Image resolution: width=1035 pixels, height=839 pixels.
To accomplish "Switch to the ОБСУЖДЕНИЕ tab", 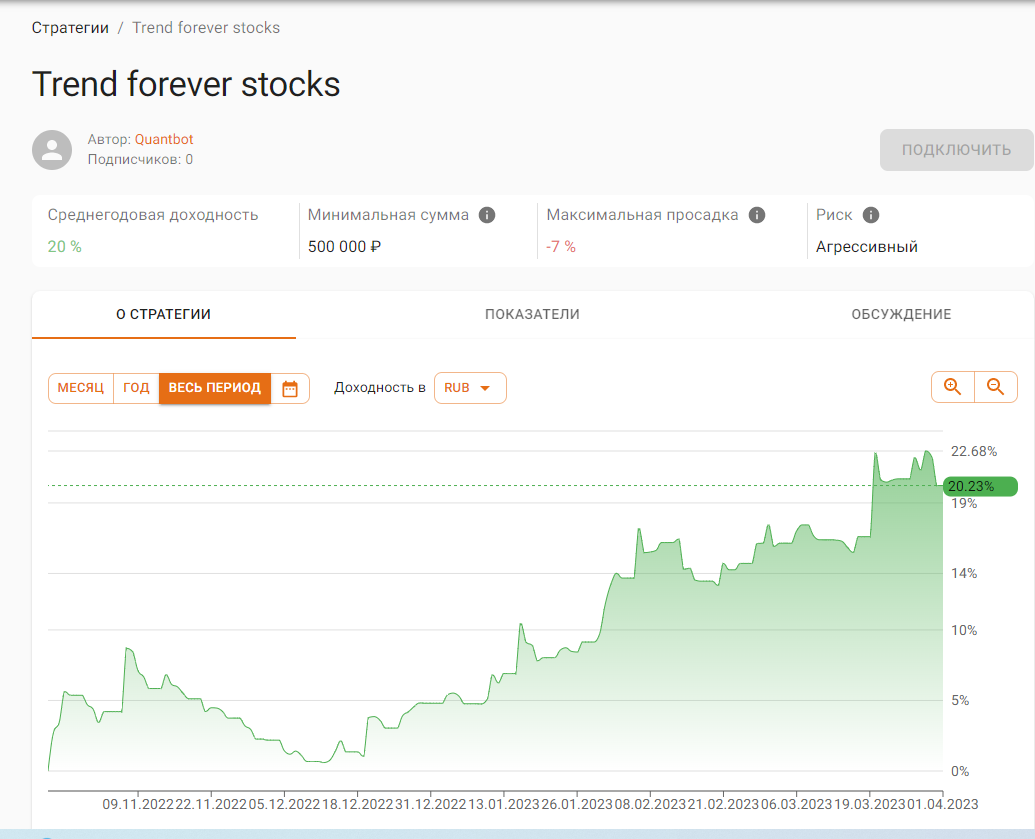I will tap(901, 315).
